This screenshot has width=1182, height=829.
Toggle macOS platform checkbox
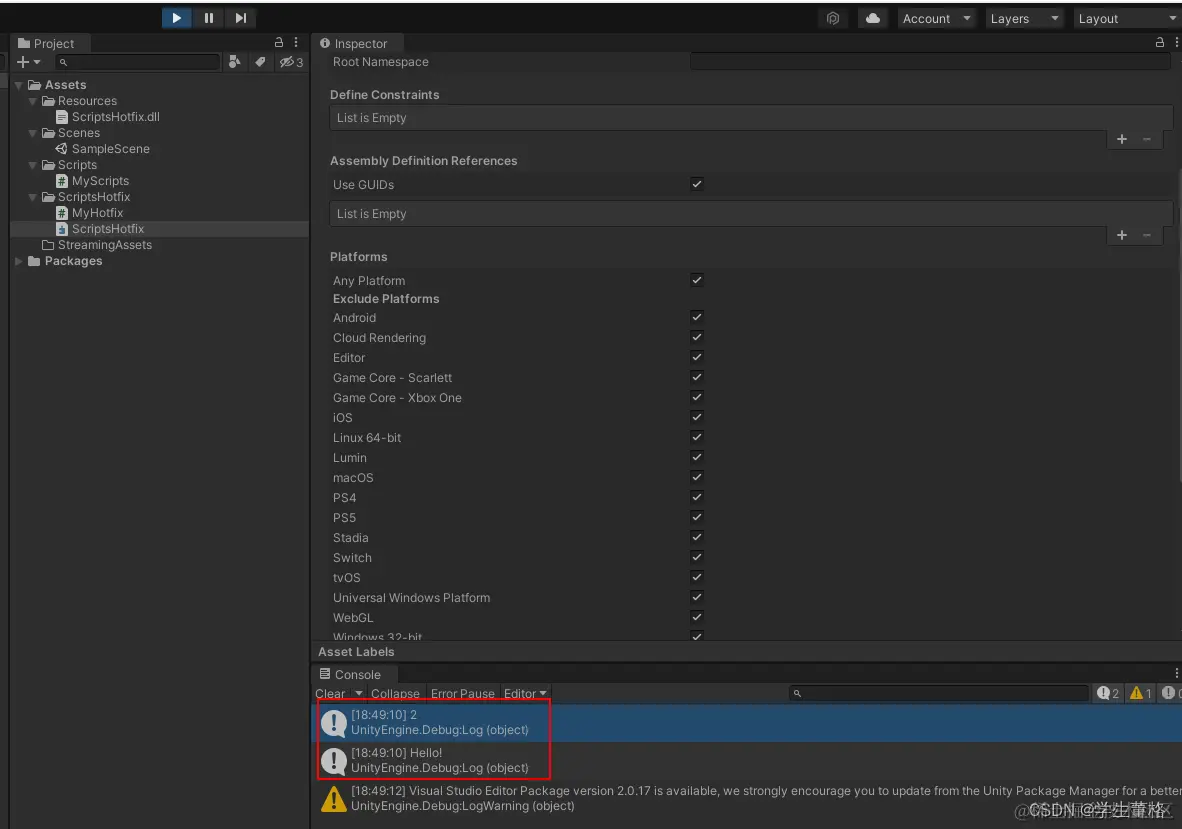click(x=697, y=476)
